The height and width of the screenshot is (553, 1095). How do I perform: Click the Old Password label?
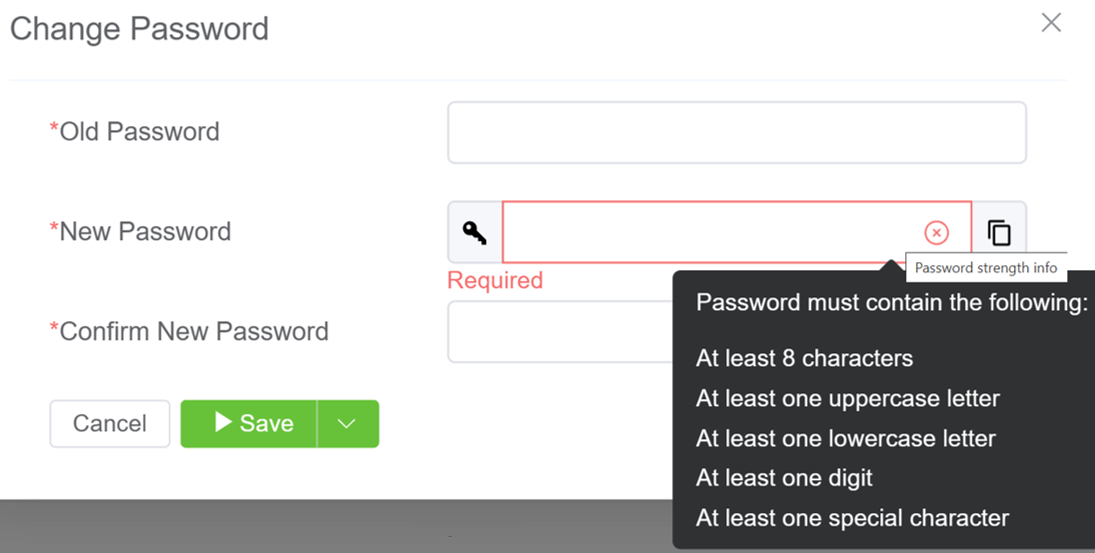[139, 132]
